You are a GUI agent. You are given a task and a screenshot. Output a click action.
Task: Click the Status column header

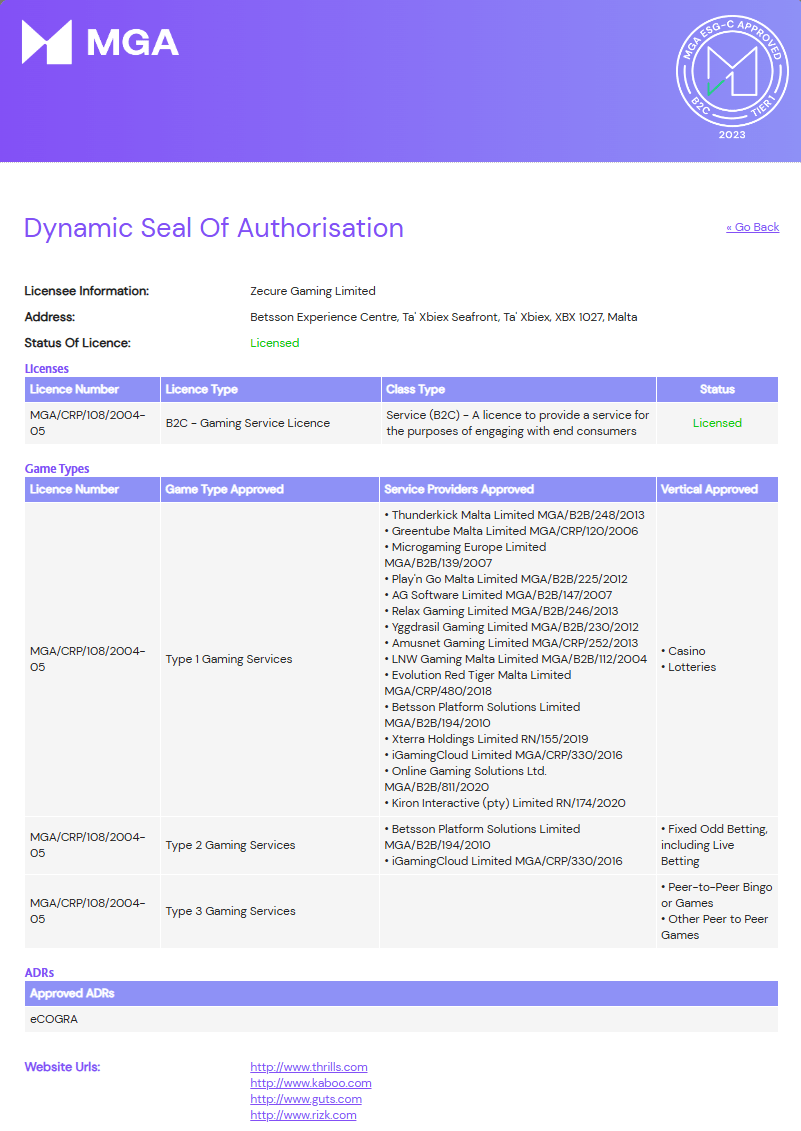pyautogui.click(x=717, y=390)
